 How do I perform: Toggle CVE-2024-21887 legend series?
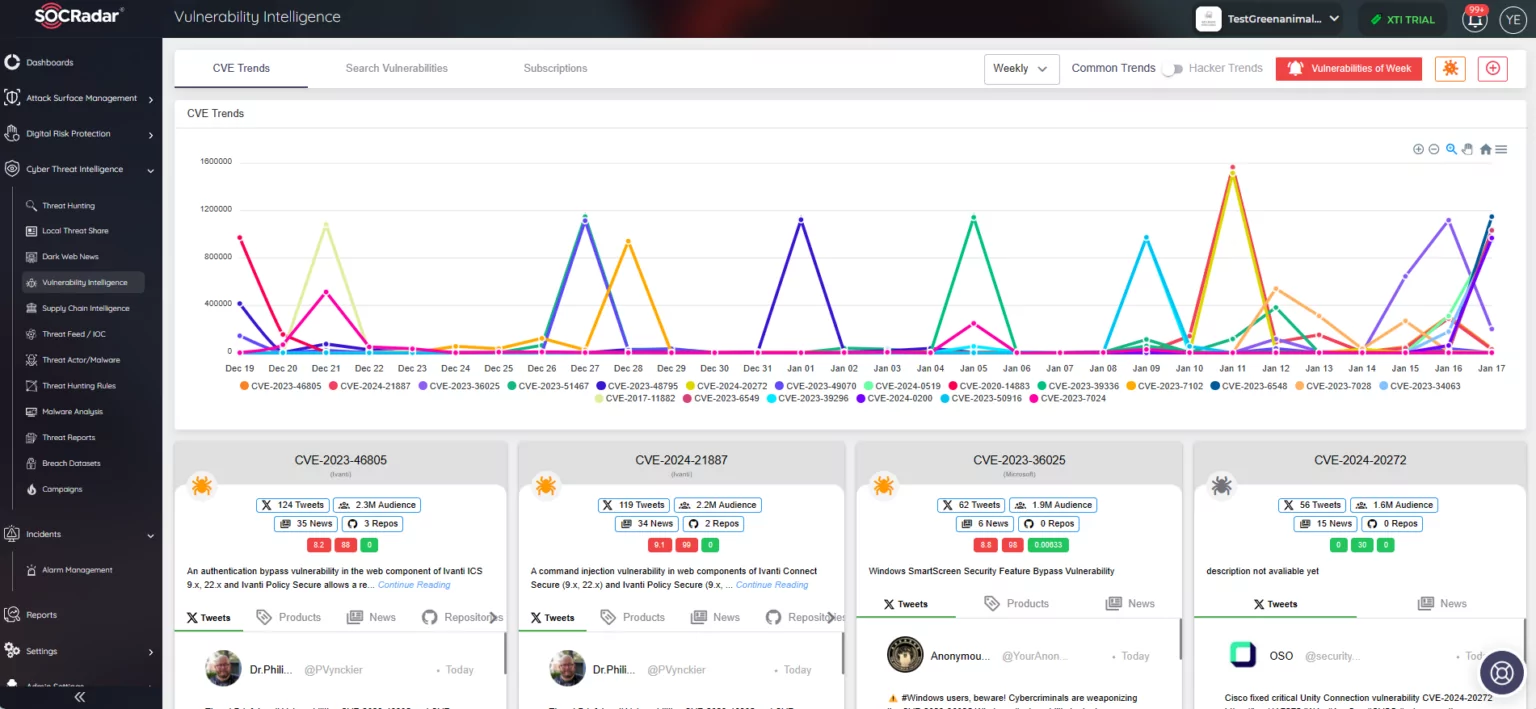370,386
